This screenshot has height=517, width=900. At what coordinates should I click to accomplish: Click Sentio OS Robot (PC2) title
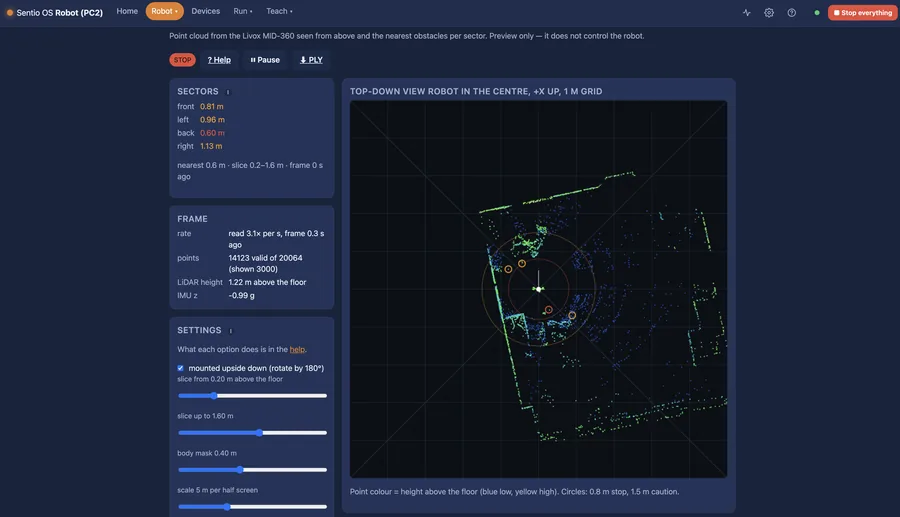coord(60,13)
